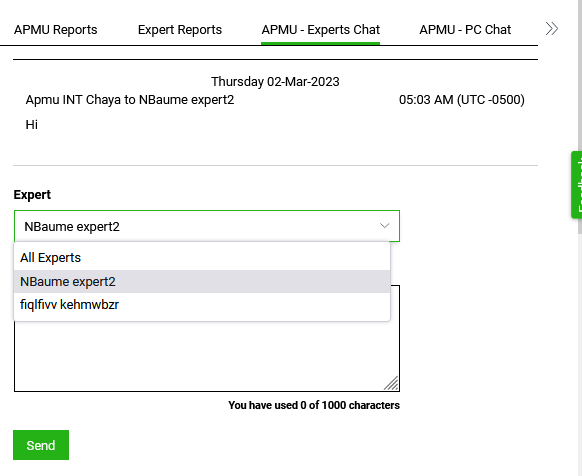This screenshot has height=476, width=582.
Task: Open the Expert combo box field
Action: tap(207, 226)
